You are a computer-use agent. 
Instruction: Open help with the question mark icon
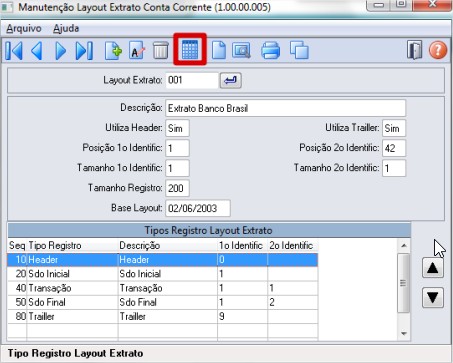pos(438,50)
